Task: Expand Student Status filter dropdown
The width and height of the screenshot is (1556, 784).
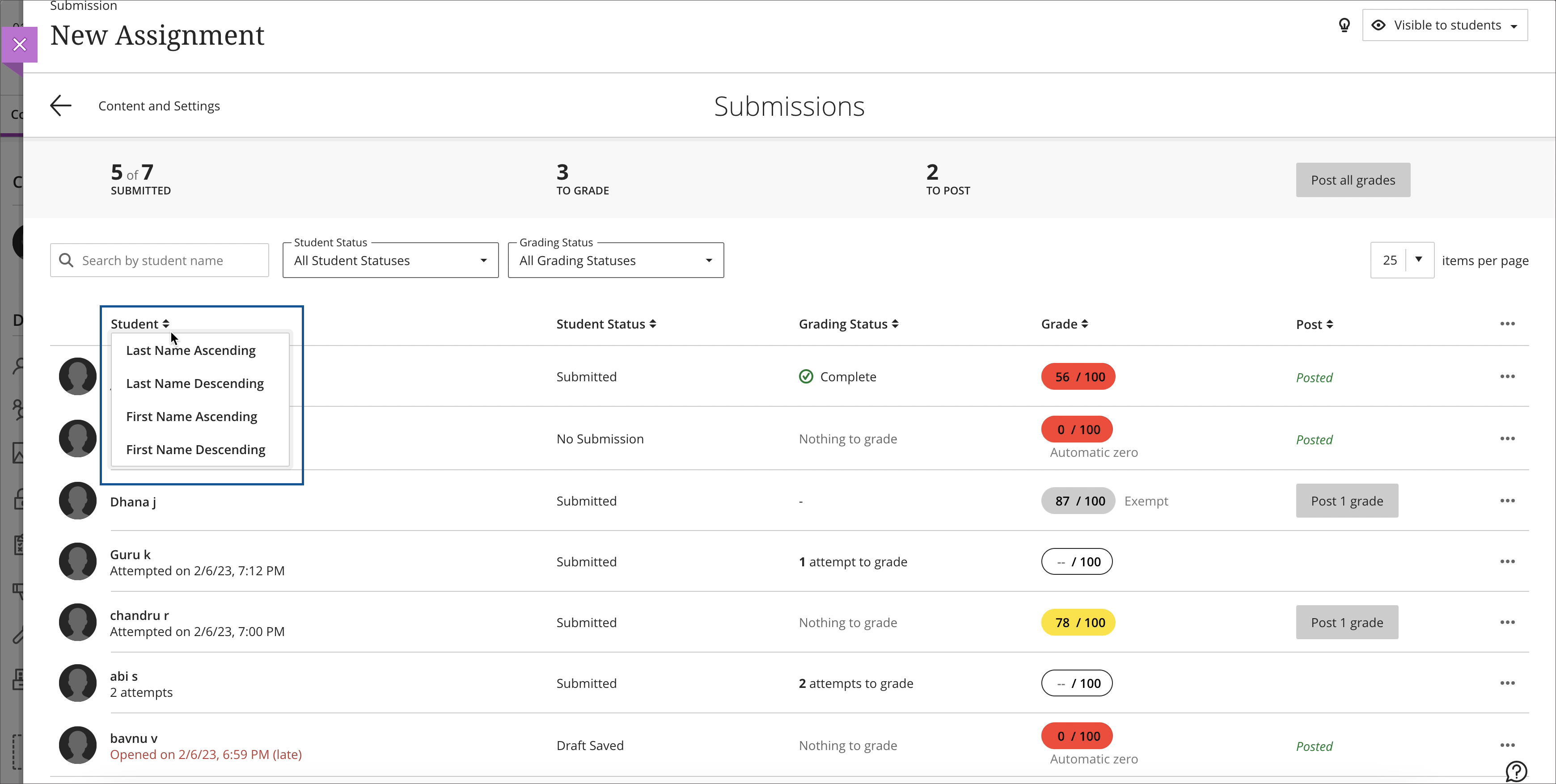Action: coord(390,261)
